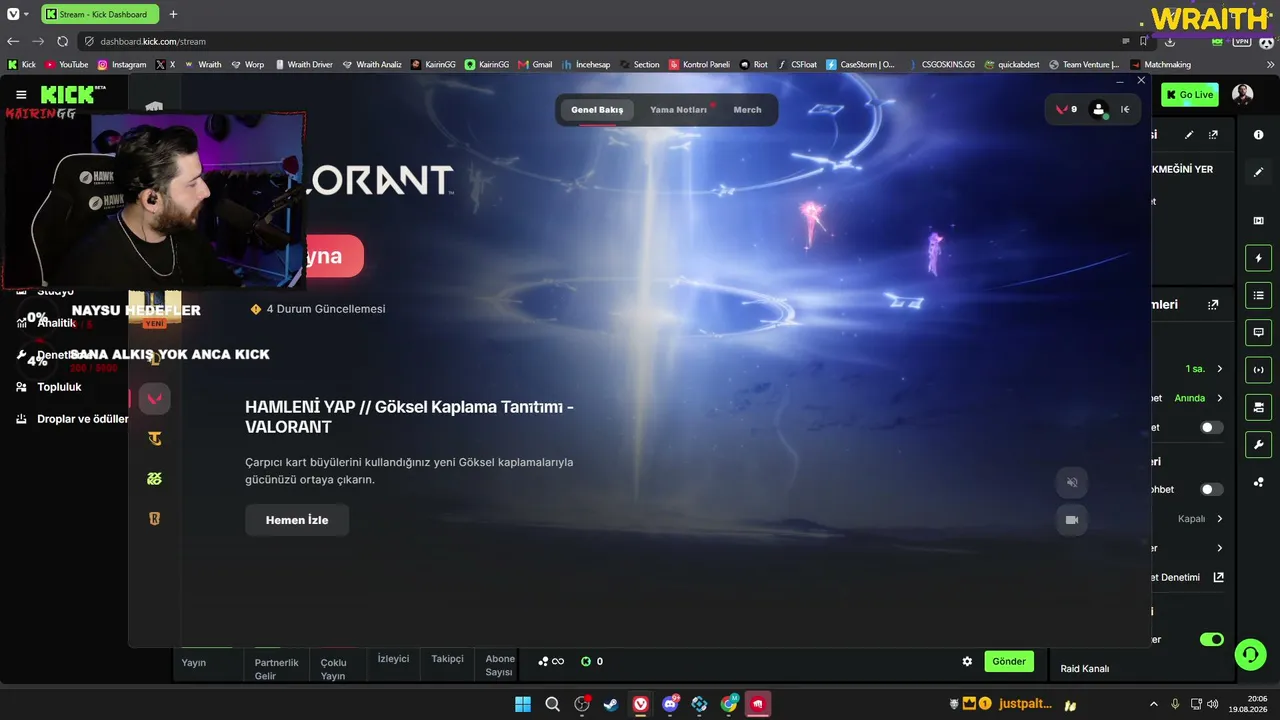
Task: Select the Valorant game icon in Riot Client sidebar
Action: tap(154, 398)
